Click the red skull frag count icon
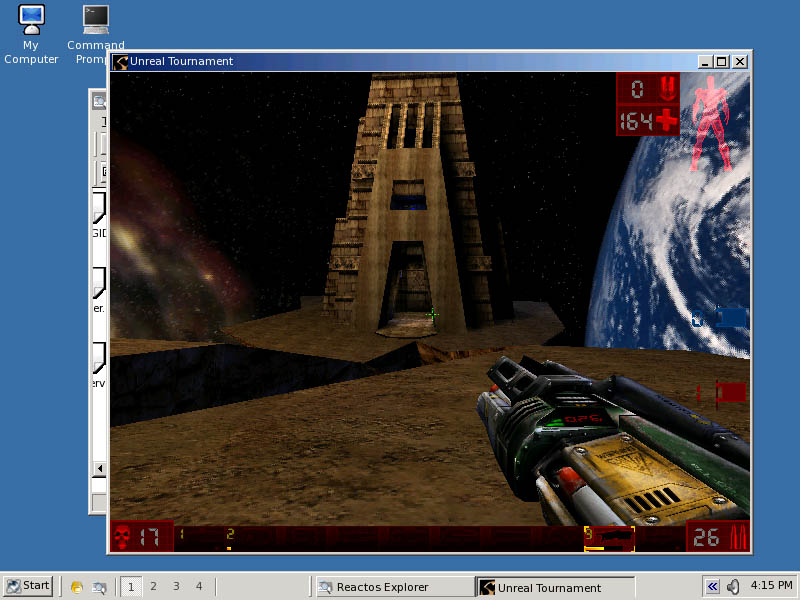This screenshot has width=800, height=600. pyautogui.click(x=122, y=537)
